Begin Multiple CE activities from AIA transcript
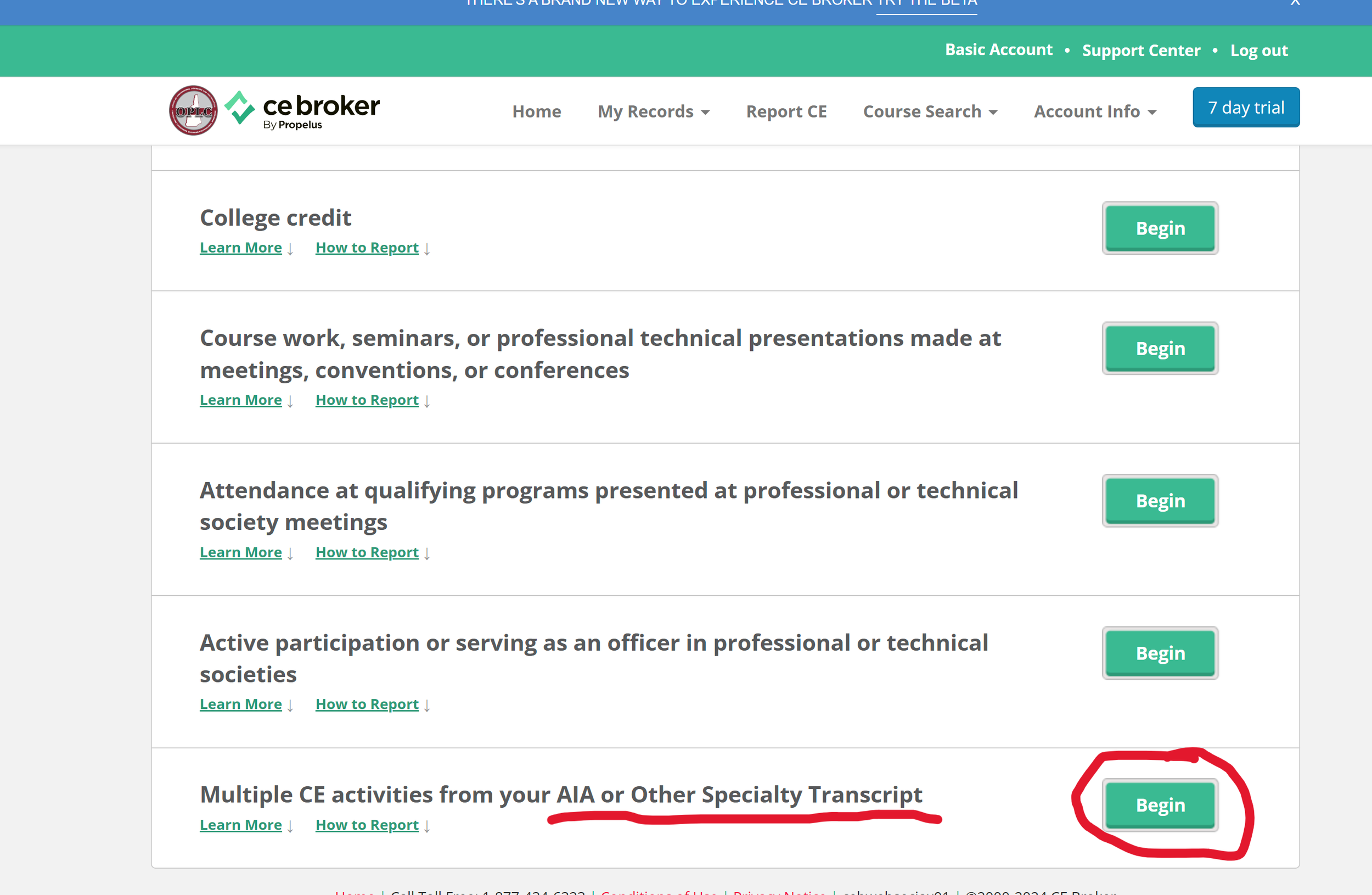Image resolution: width=1372 pixels, height=895 pixels. click(x=1159, y=804)
